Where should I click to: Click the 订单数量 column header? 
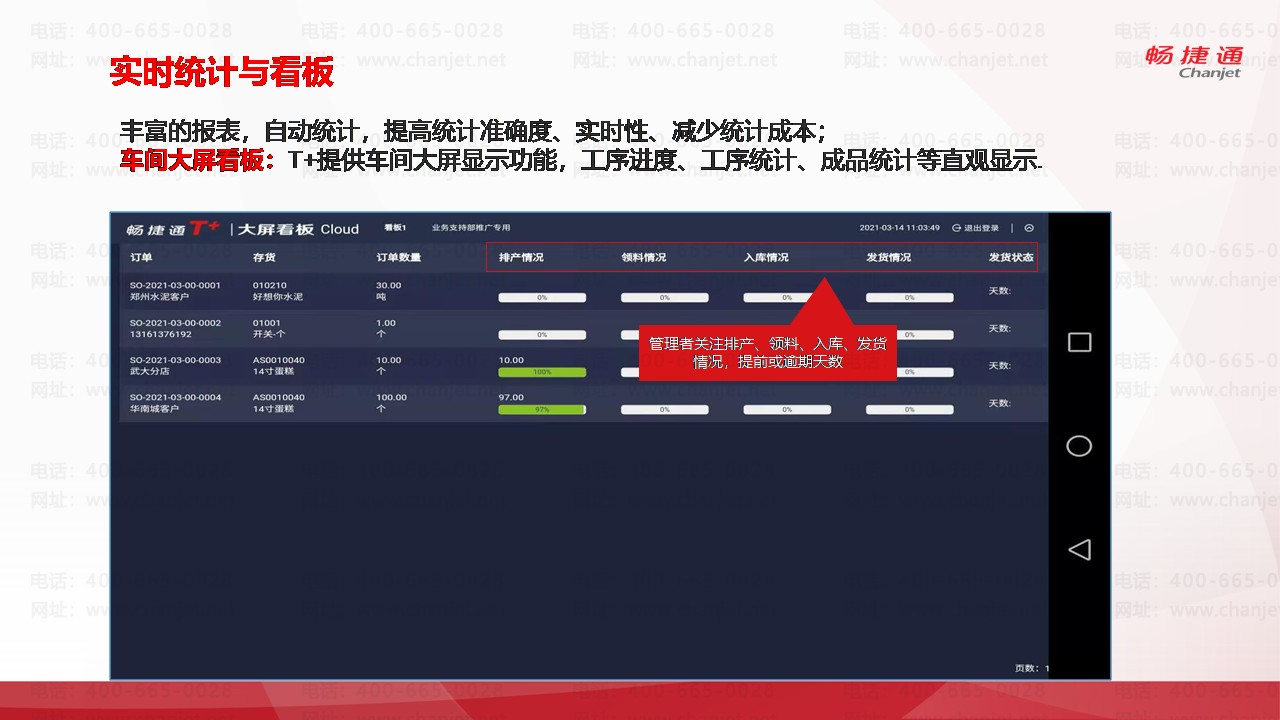[398, 258]
